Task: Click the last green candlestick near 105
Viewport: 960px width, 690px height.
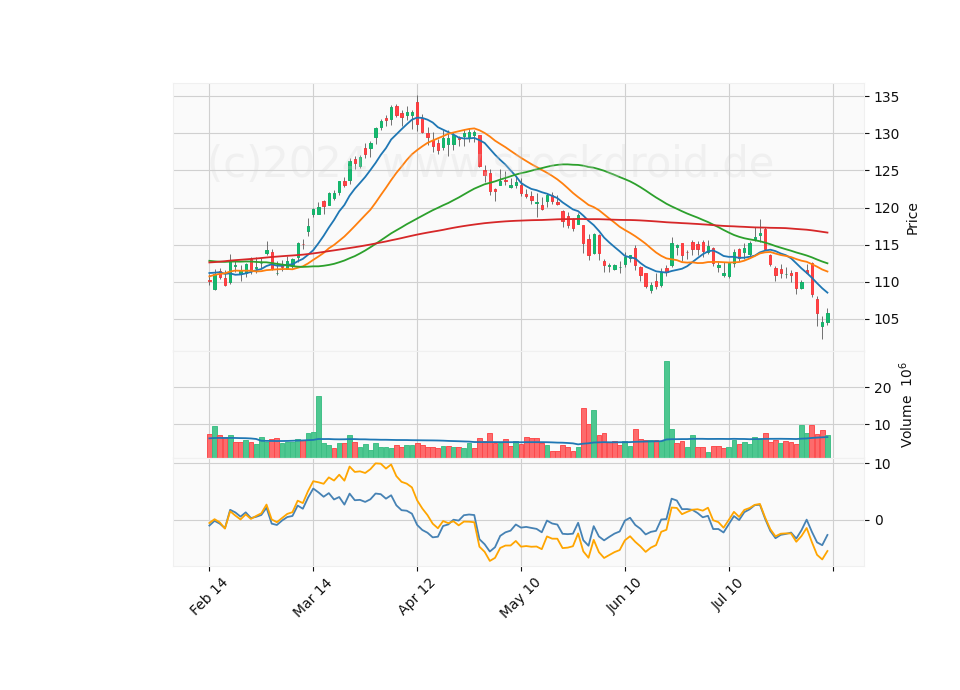Action: (x=828, y=318)
